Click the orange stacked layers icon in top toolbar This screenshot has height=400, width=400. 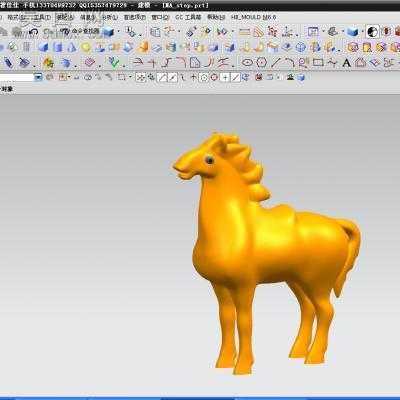point(258,32)
